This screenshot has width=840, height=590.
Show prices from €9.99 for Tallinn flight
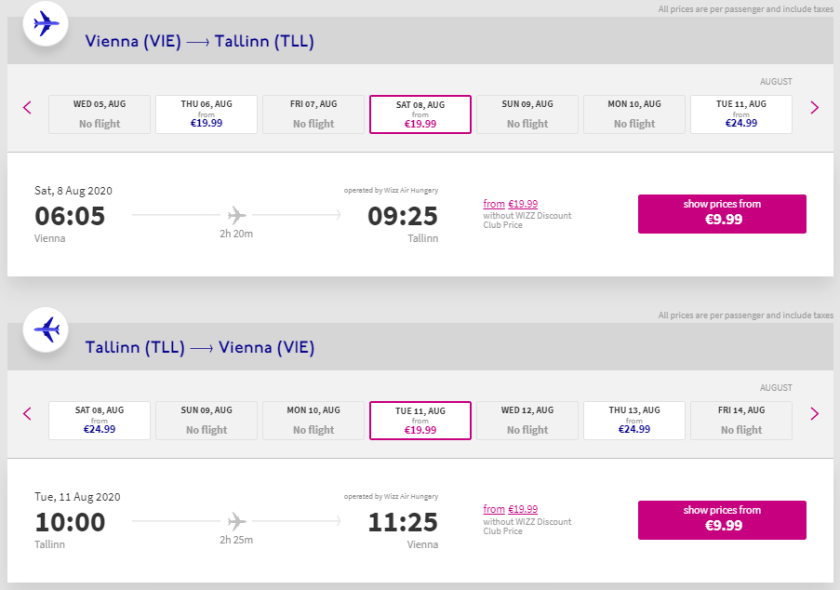tap(722, 519)
